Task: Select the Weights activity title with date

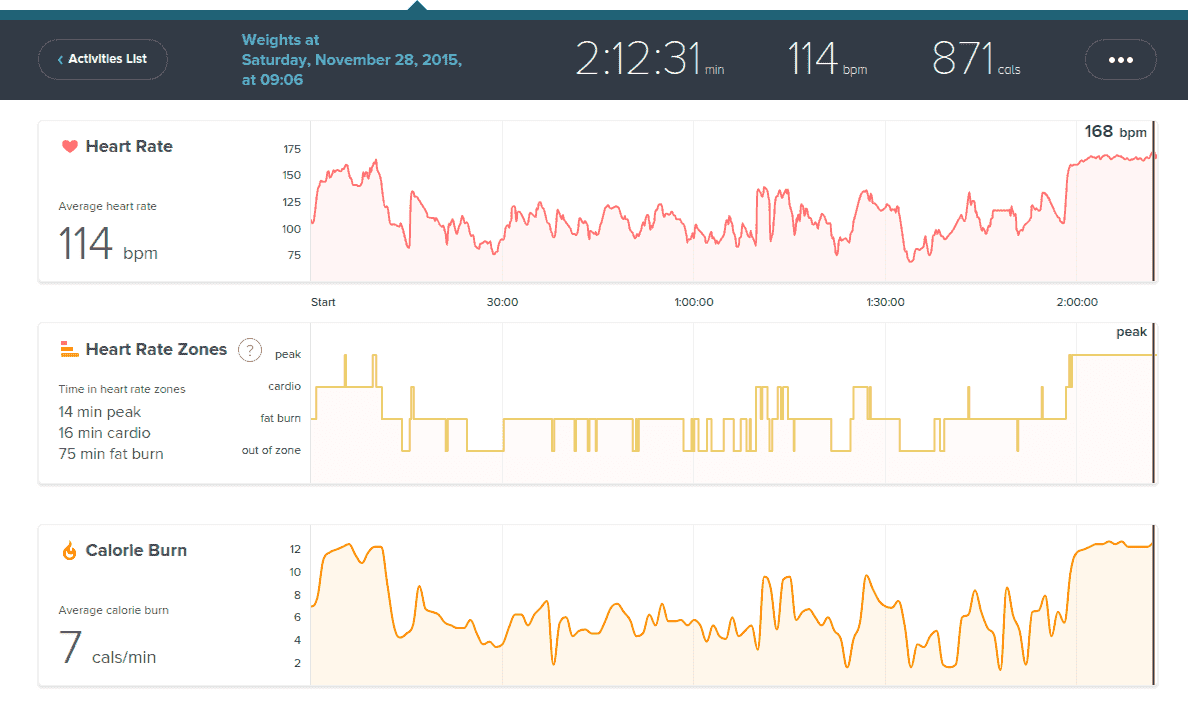Action: click(351, 59)
